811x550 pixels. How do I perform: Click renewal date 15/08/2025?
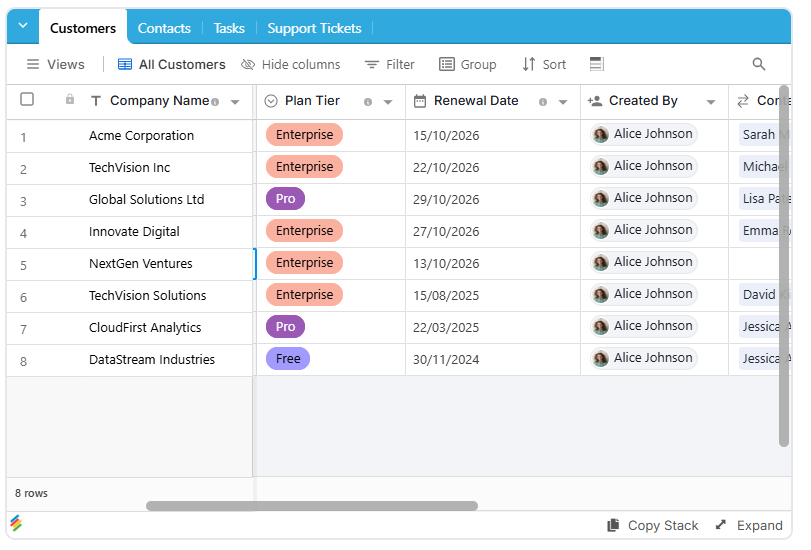click(x=446, y=296)
